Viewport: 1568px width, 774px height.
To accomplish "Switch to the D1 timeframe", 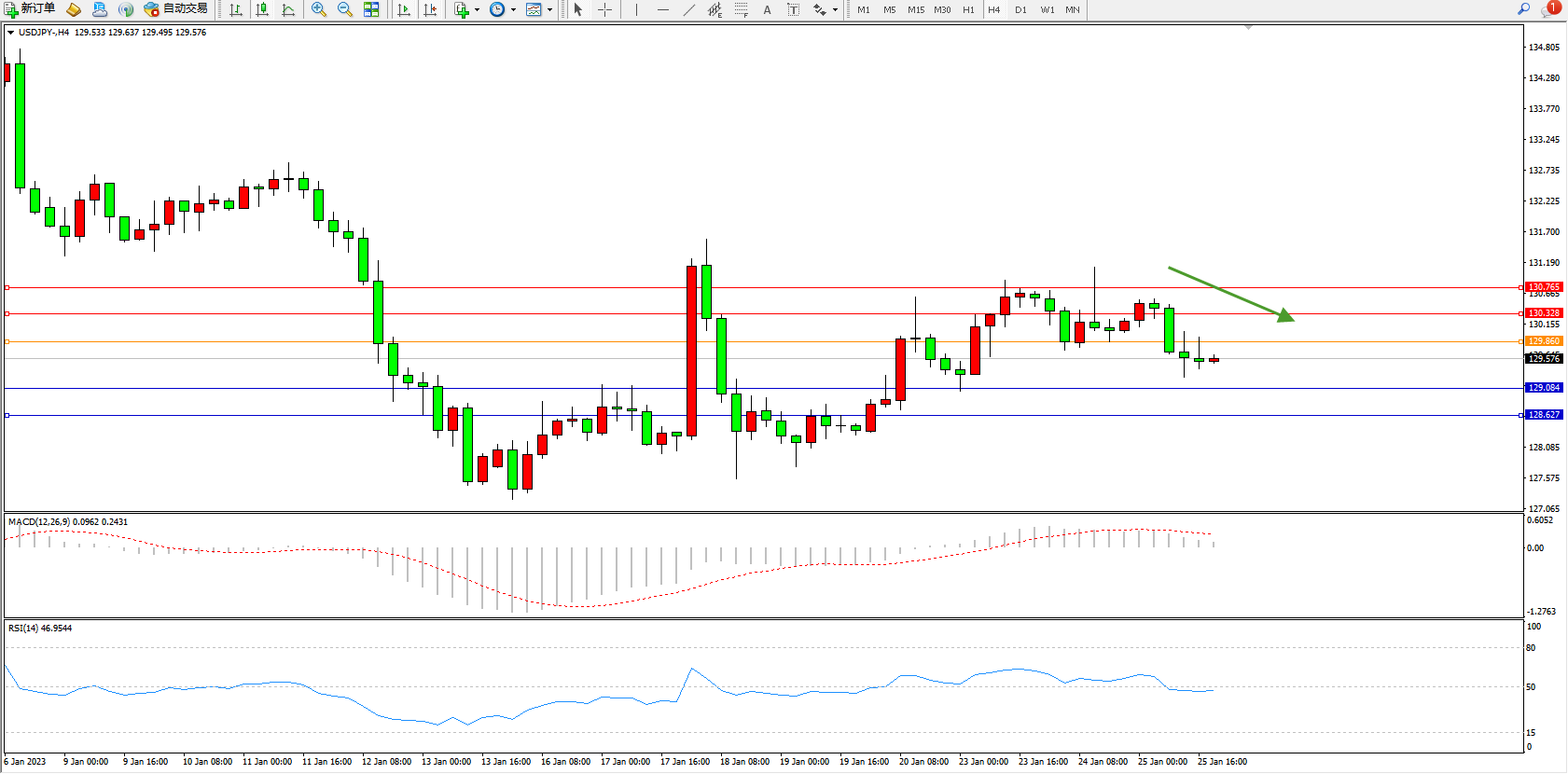I will coord(1020,9).
